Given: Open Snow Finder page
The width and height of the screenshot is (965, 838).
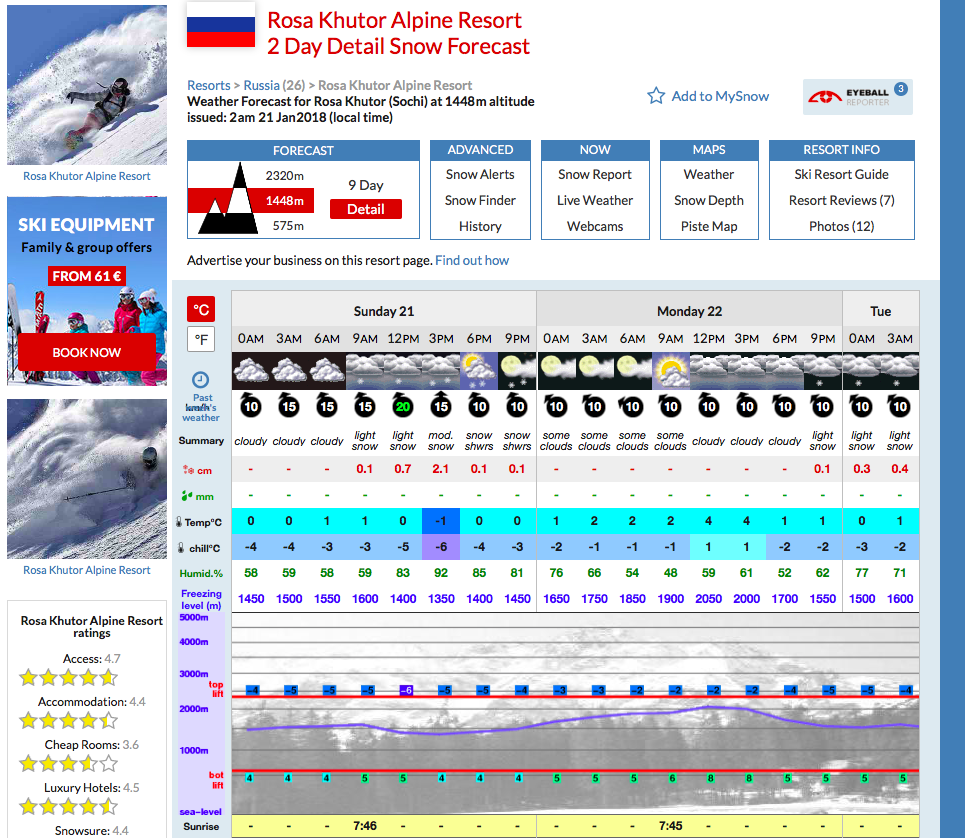Looking at the screenshot, I should [x=480, y=201].
